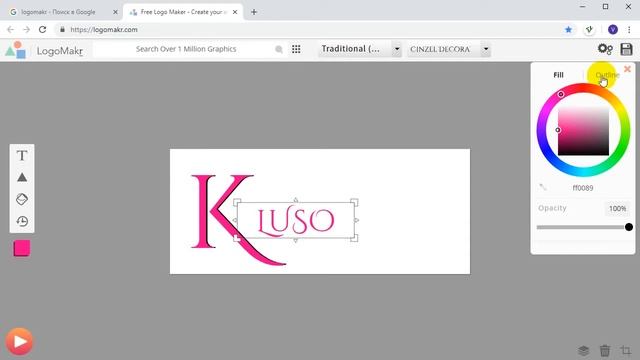Click the ff0089 hex color field
Viewport: 640px width, 360px height.
[x=583, y=188]
